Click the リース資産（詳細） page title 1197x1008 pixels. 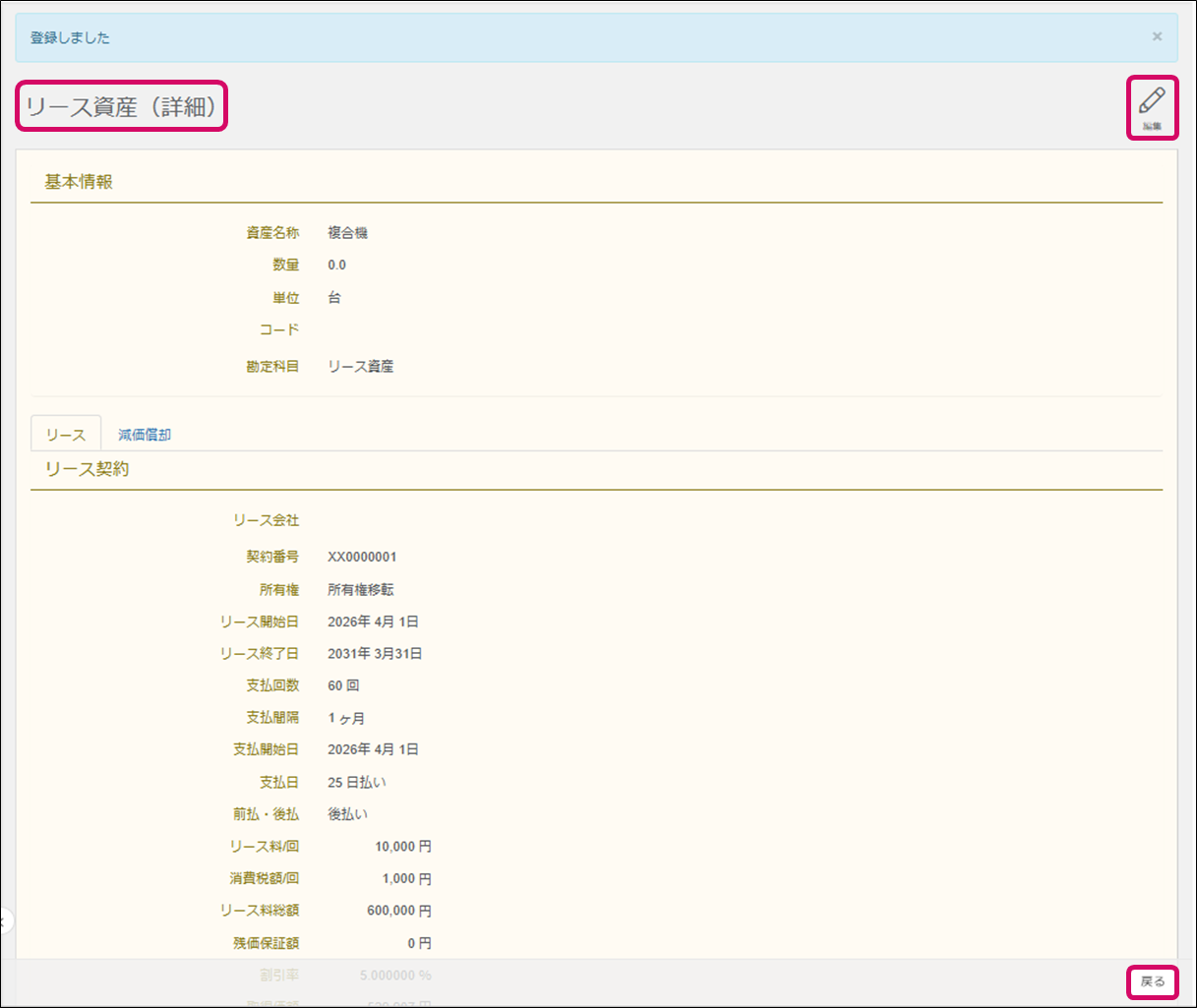click(121, 106)
